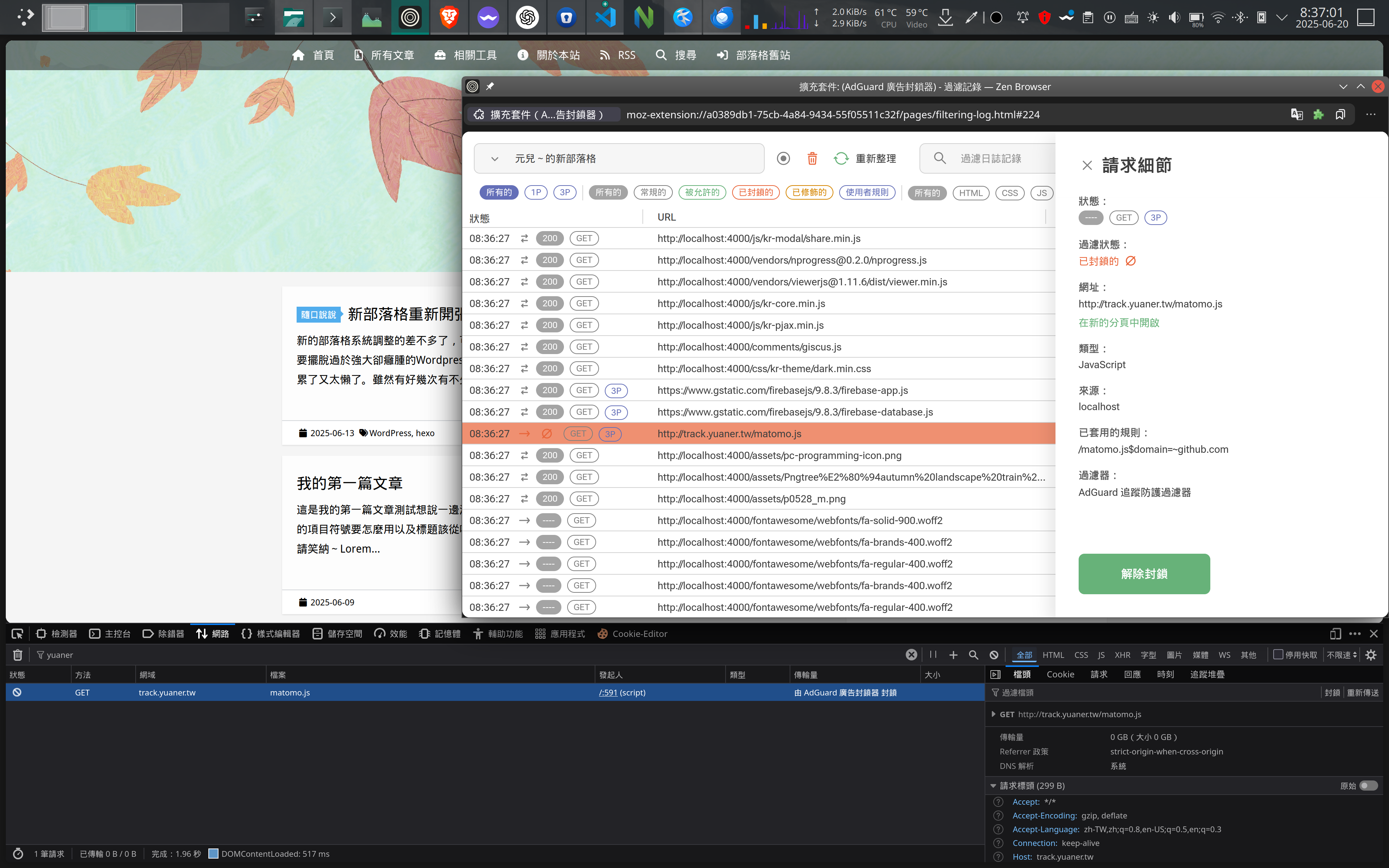This screenshot has height=868, width=1389.
Task: Open request blocking icon in network toolbar
Action: coord(994,655)
